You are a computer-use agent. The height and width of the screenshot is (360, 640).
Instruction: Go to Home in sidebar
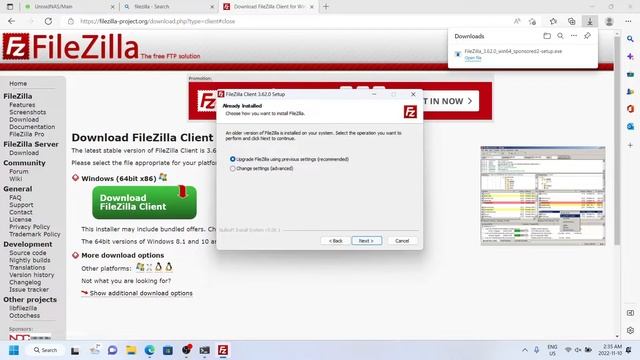pos(18,83)
